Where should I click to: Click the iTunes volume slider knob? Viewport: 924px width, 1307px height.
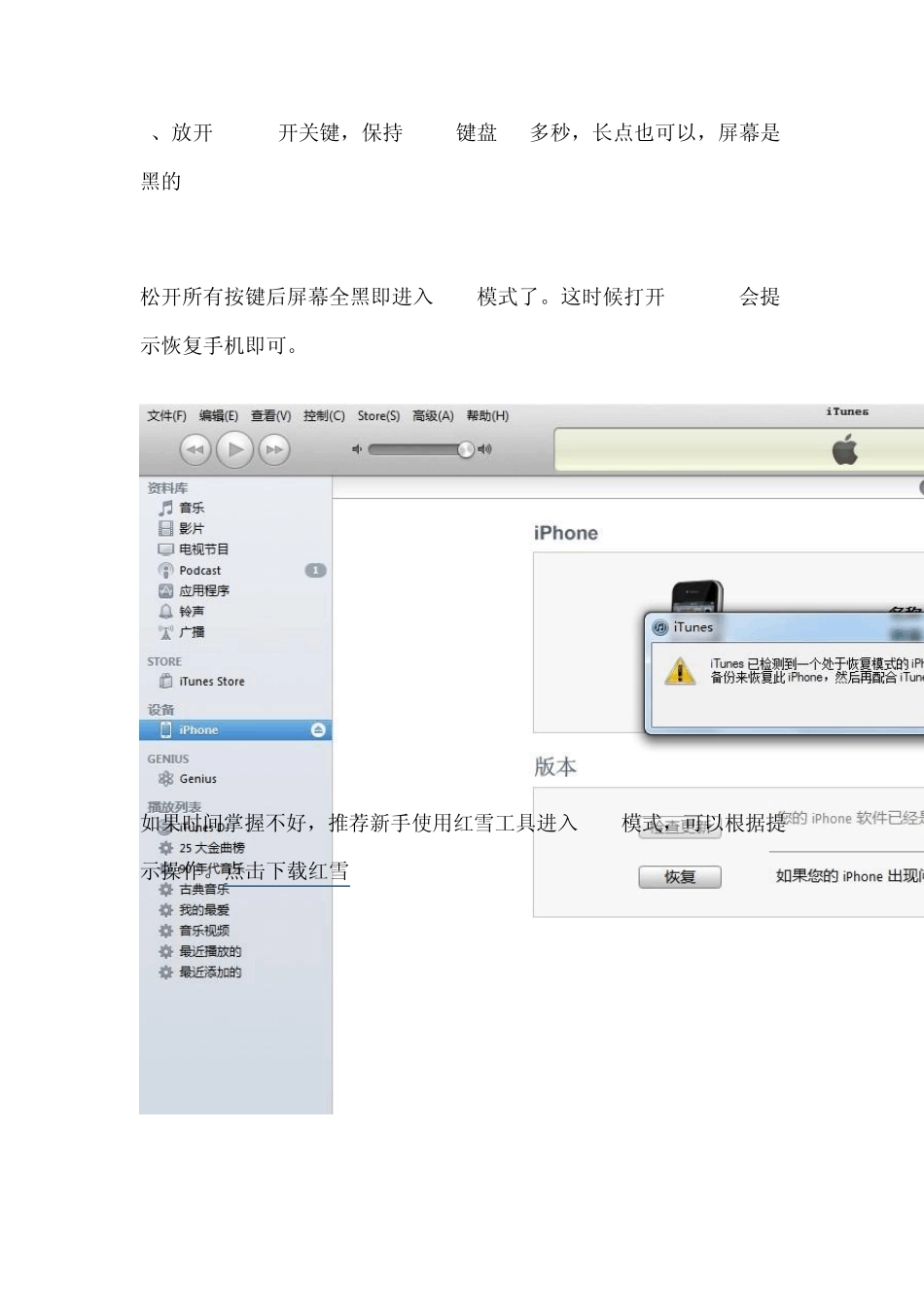466,449
